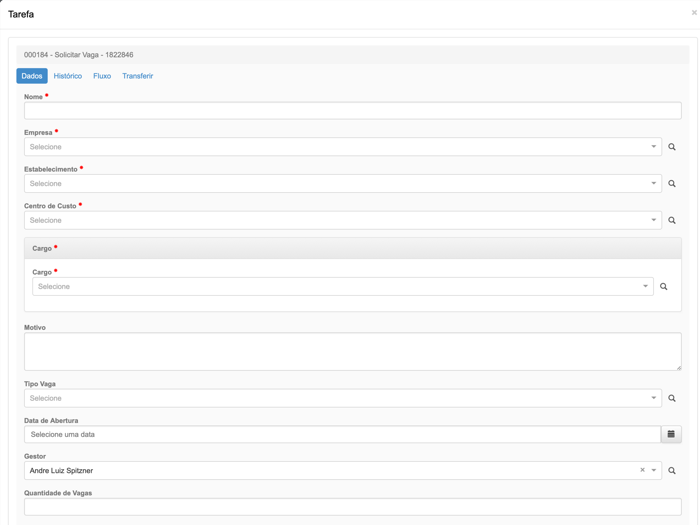Click the search icon beside Estabelecimento
The width and height of the screenshot is (700, 525).
pos(671,183)
